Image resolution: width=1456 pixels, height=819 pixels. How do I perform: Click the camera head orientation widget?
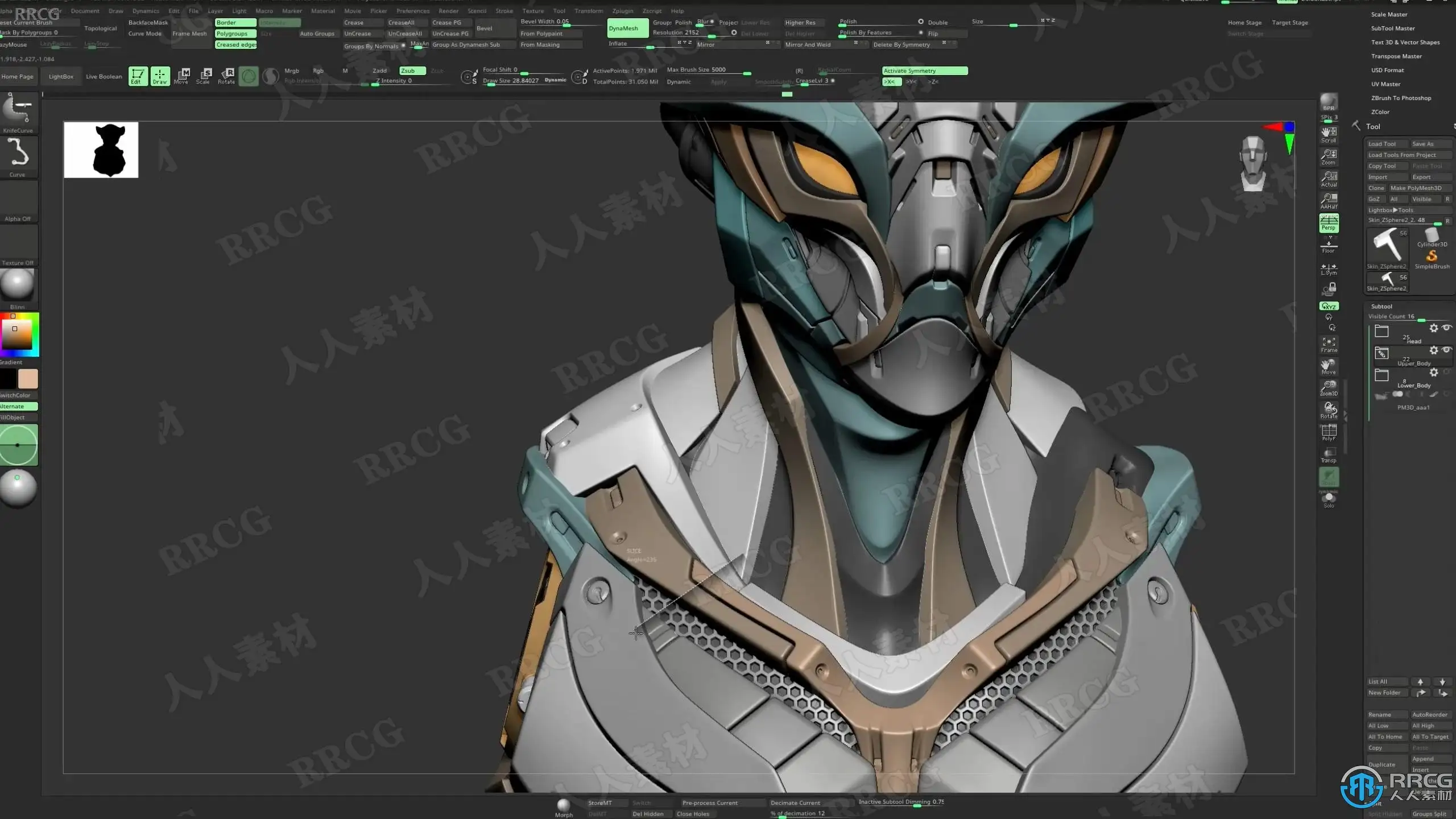click(x=1253, y=164)
